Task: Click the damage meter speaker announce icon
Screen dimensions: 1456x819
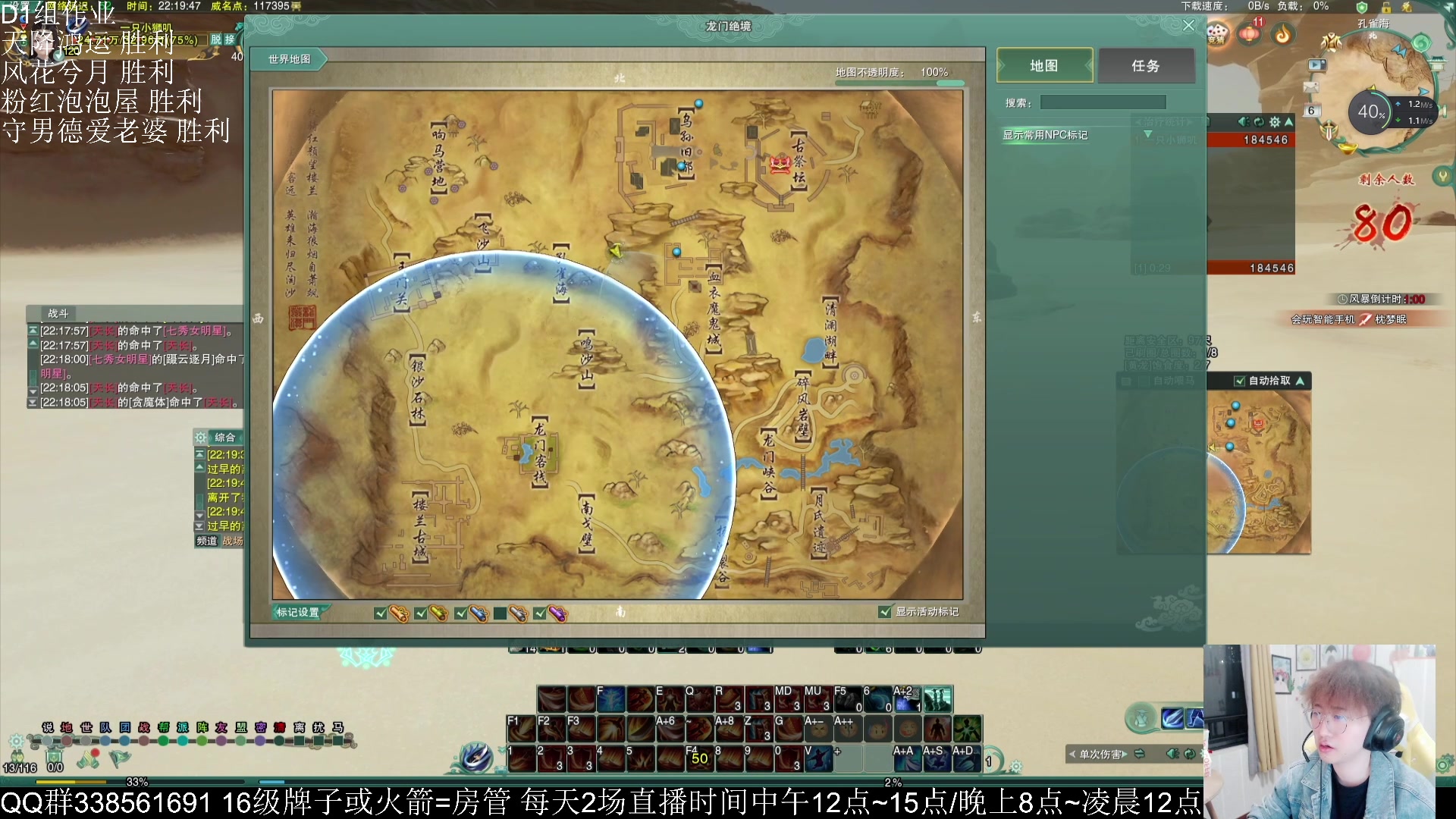Action: tap(1244, 122)
